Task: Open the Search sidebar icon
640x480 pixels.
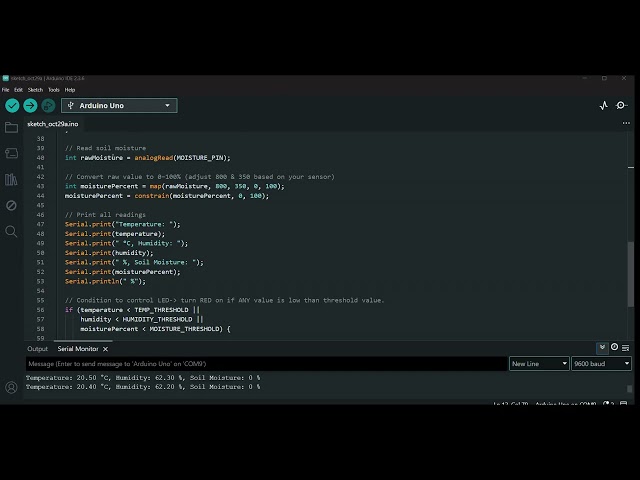Action: tap(11, 231)
